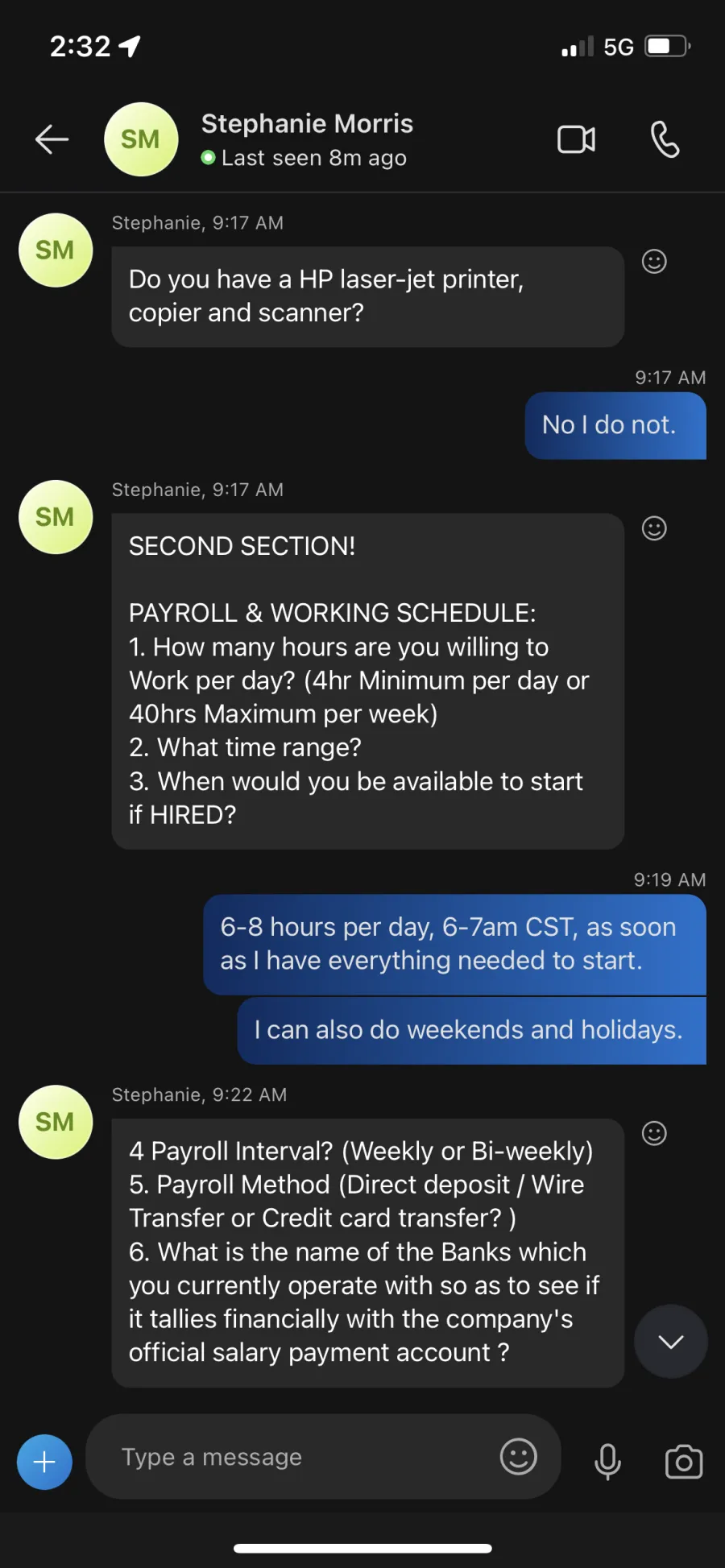The image size is (725, 1568).
Task: Go back with the arrow icon
Action: coord(52,139)
